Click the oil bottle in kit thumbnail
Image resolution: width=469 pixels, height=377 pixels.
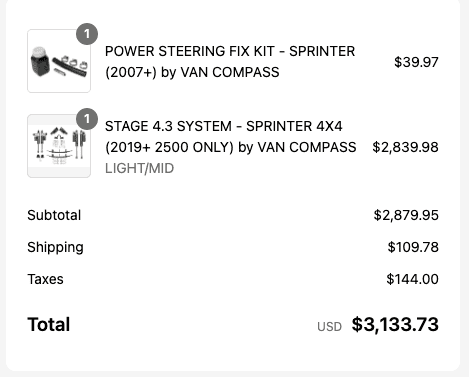(x=40, y=61)
